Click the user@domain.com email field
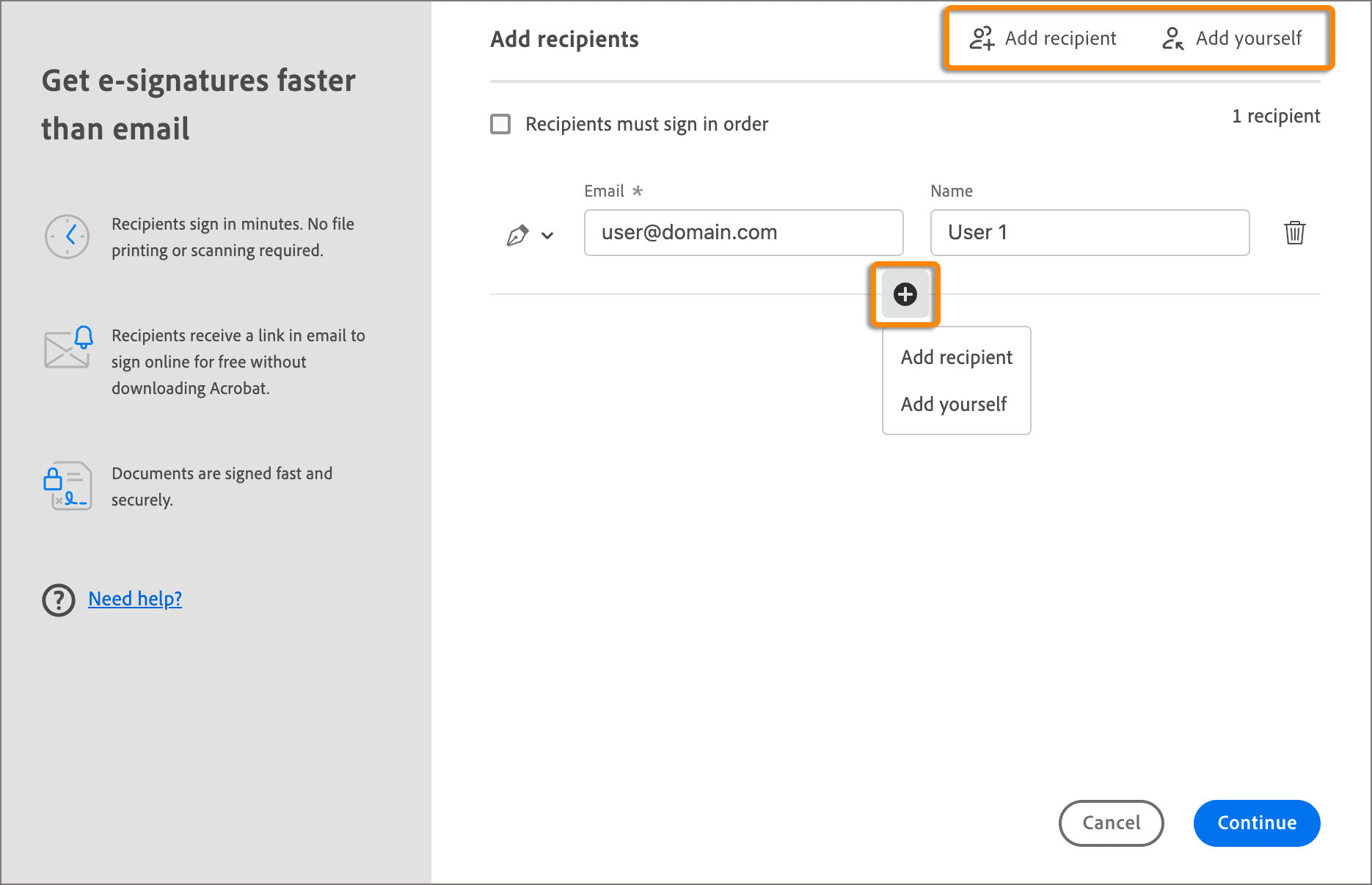Viewport: 1372px width, 885px height. click(742, 233)
